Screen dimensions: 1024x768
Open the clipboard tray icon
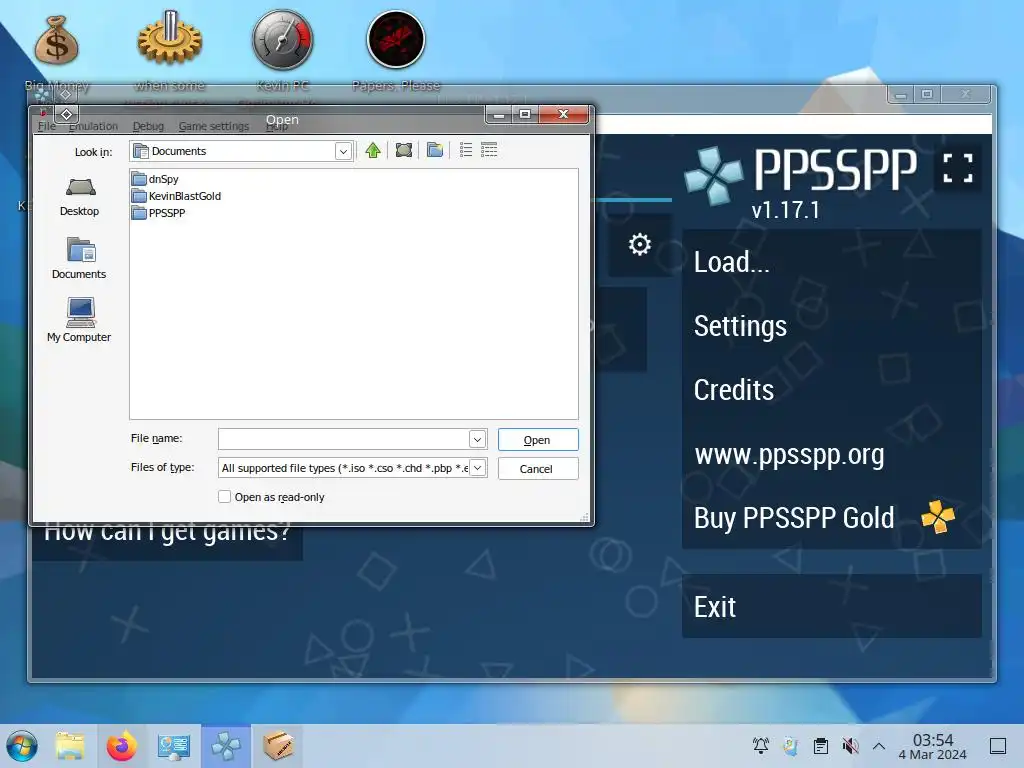tap(821, 746)
